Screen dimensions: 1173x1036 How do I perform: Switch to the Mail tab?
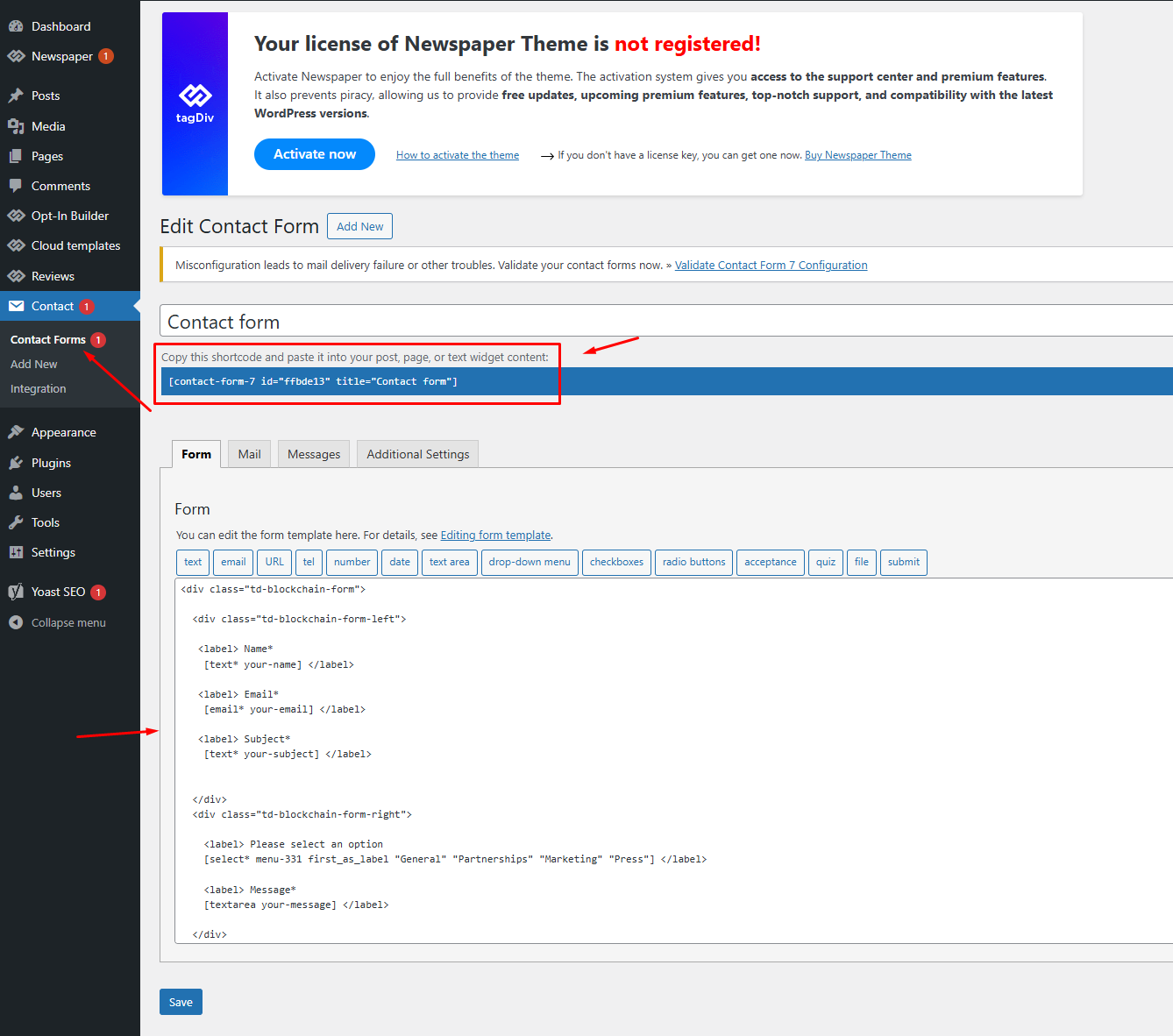point(250,454)
